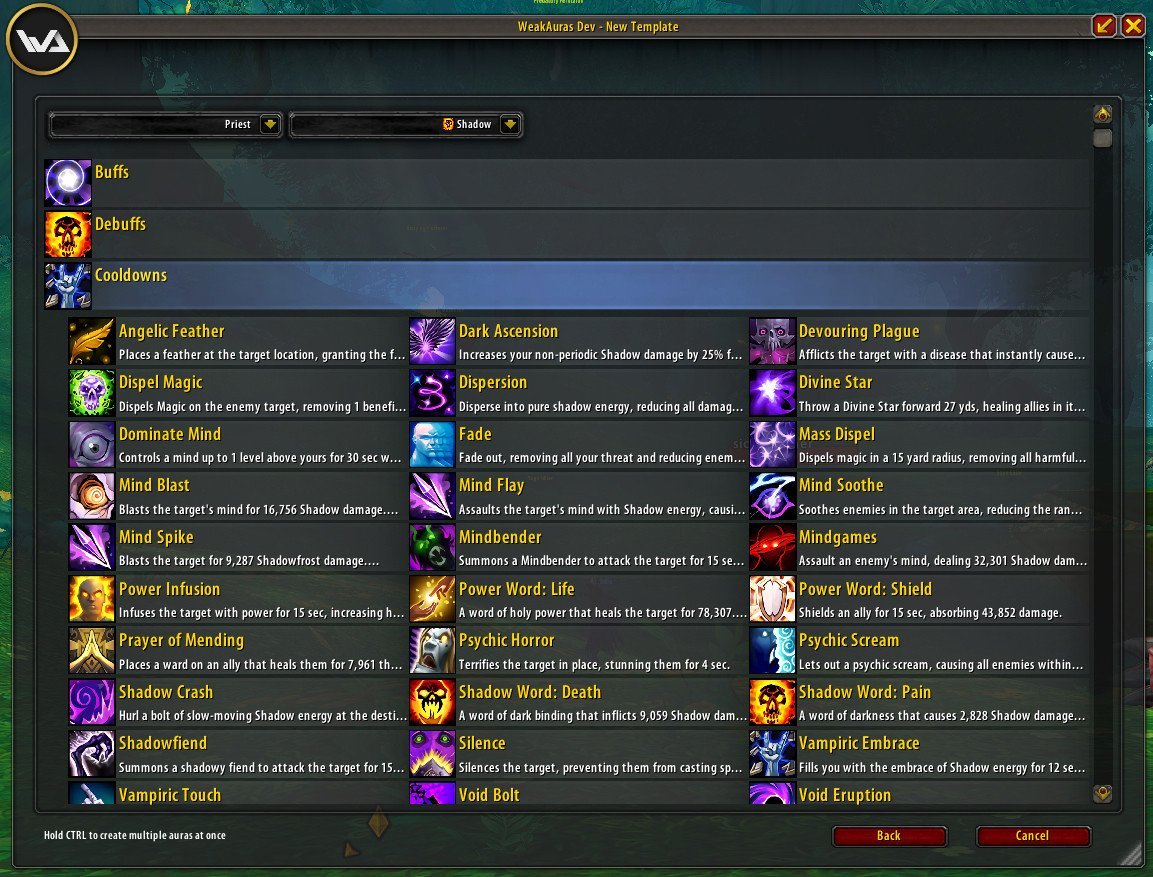Pick the Mindgames red-eyed icon

click(772, 548)
